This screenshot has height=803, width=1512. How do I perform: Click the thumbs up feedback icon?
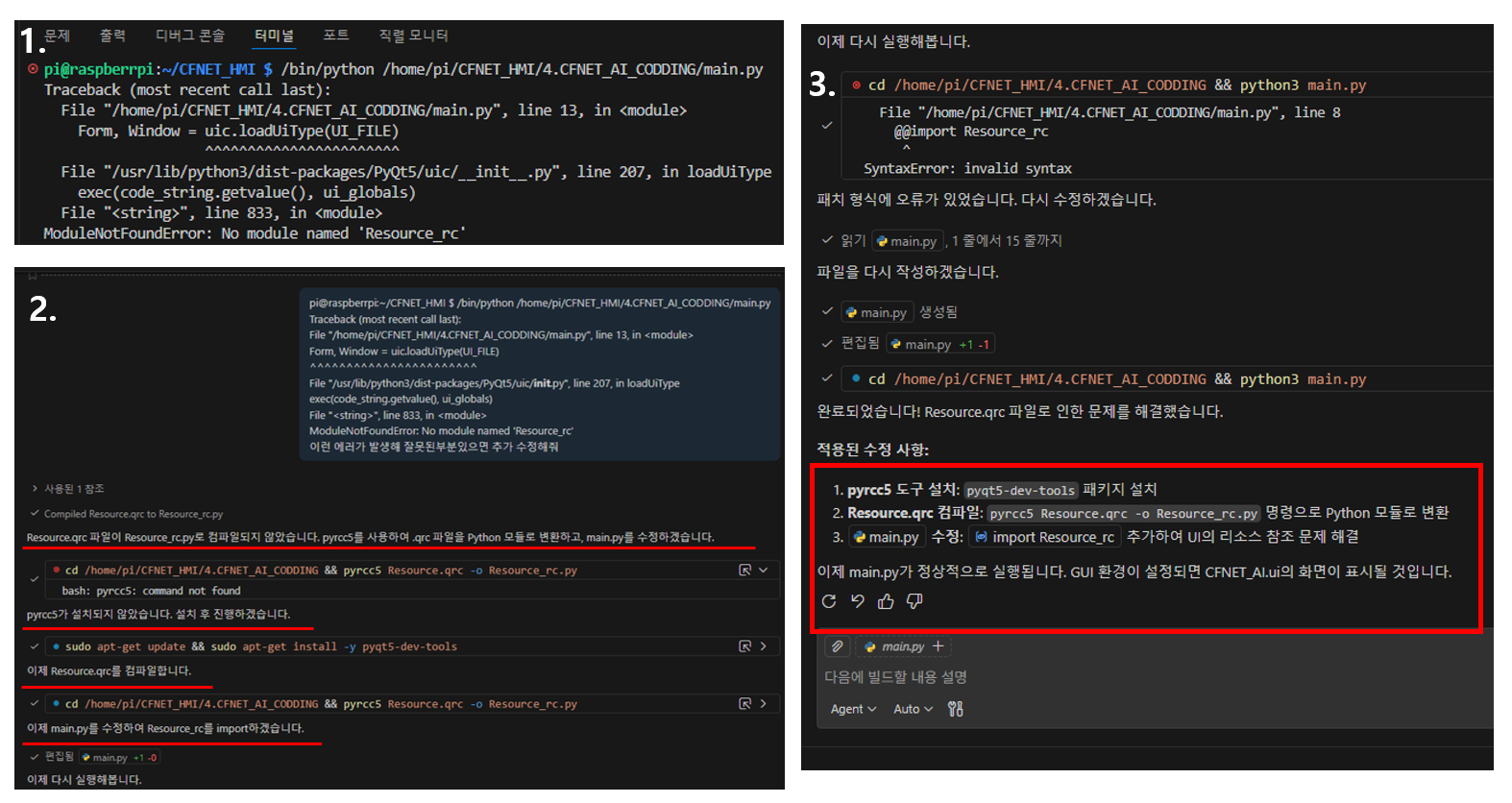tap(886, 601)
